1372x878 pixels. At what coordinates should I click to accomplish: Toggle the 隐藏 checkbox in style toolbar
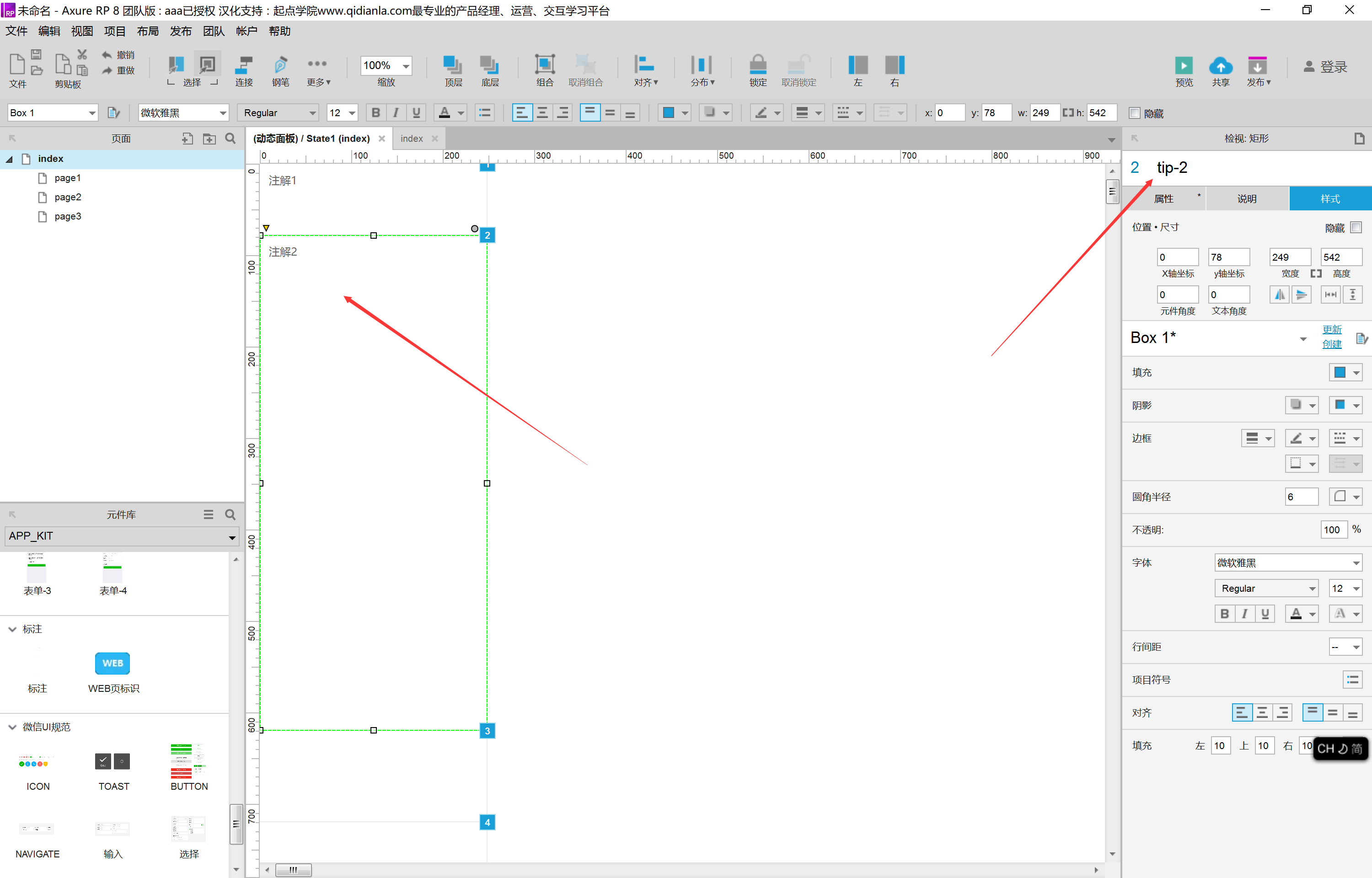point(1134,113)
